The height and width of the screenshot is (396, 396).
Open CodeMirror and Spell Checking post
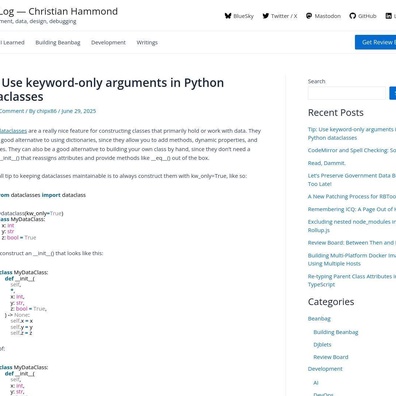352,150
